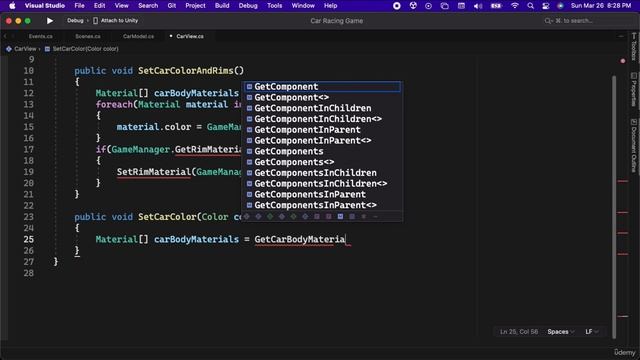Viewport: 640px width, 360px height.
Task: Choose GetComponentsInChildren<> suggestion
Action: [x=322, y=184]
